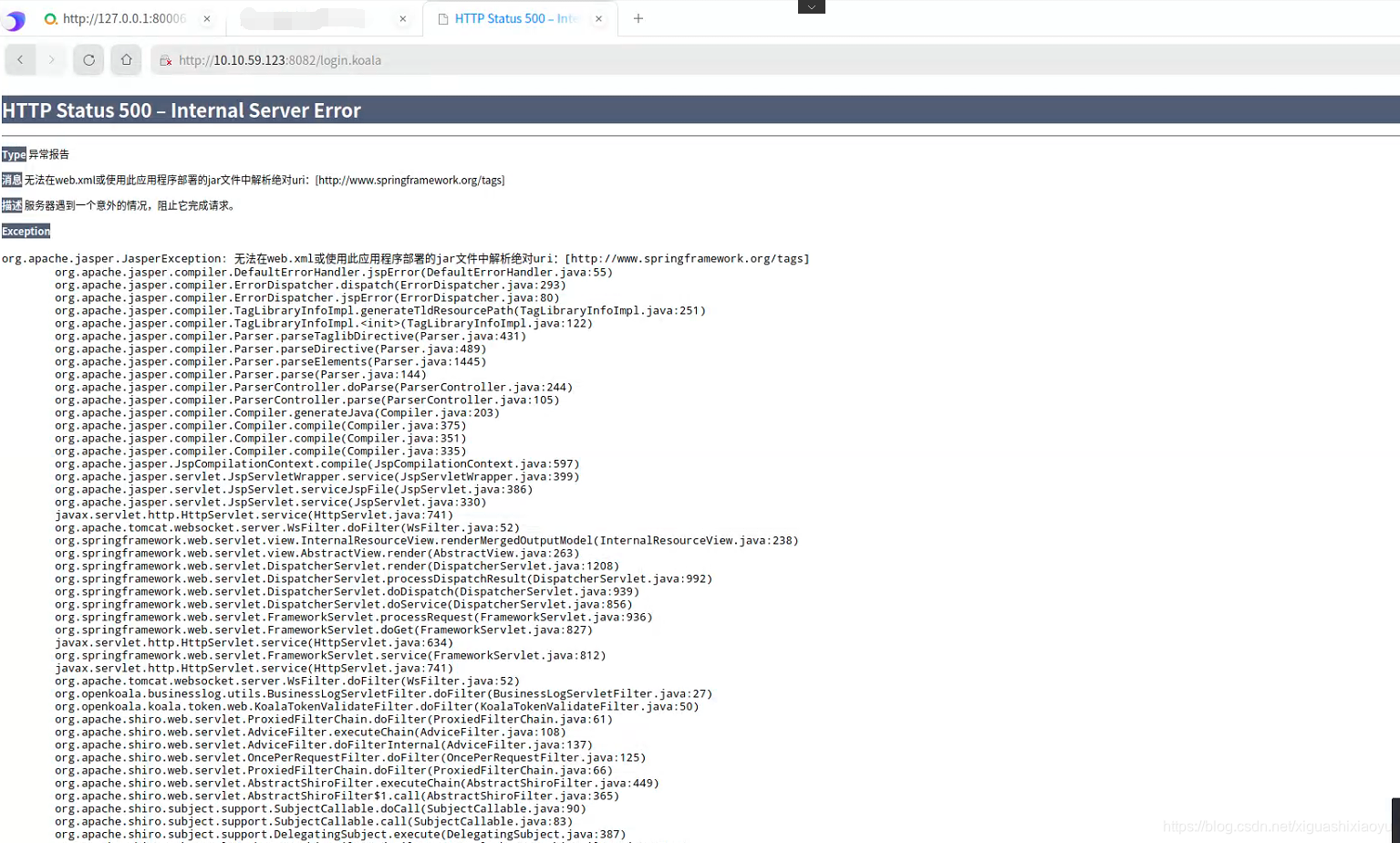Click the DefaultErrorHandler.jspError stack line
The image size is (1400, 843).
tap(333, 272)
